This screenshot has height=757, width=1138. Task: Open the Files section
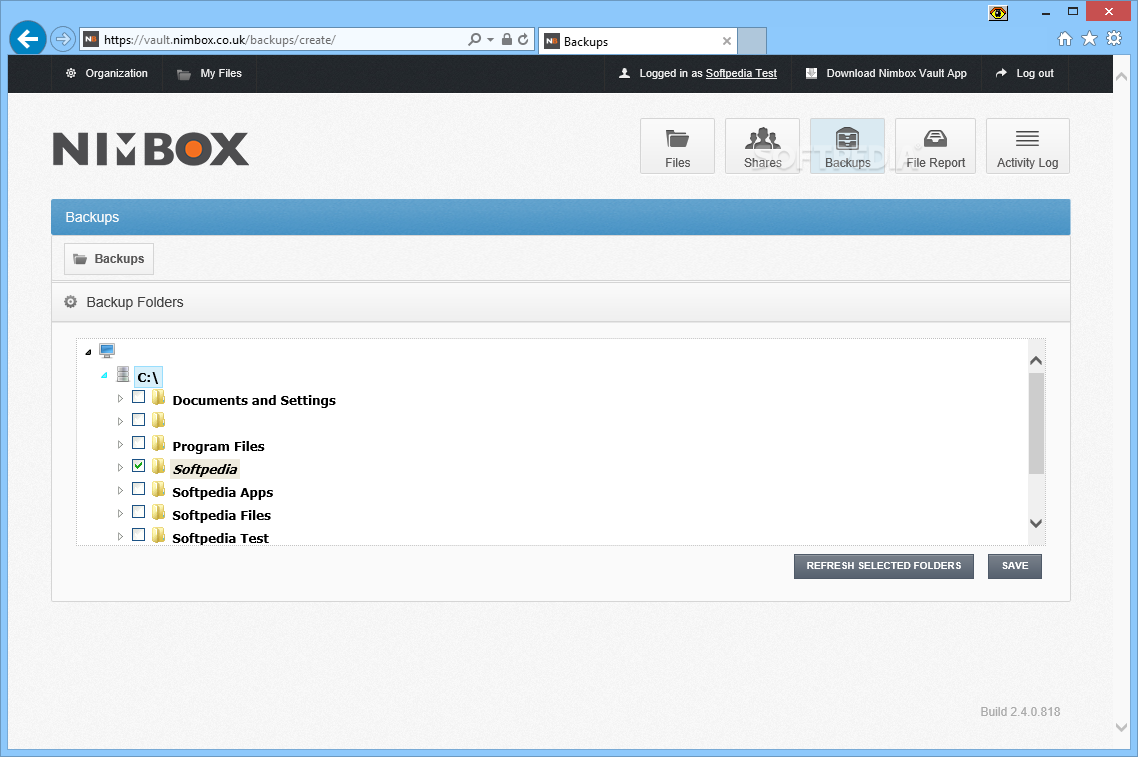click(677, 146)
